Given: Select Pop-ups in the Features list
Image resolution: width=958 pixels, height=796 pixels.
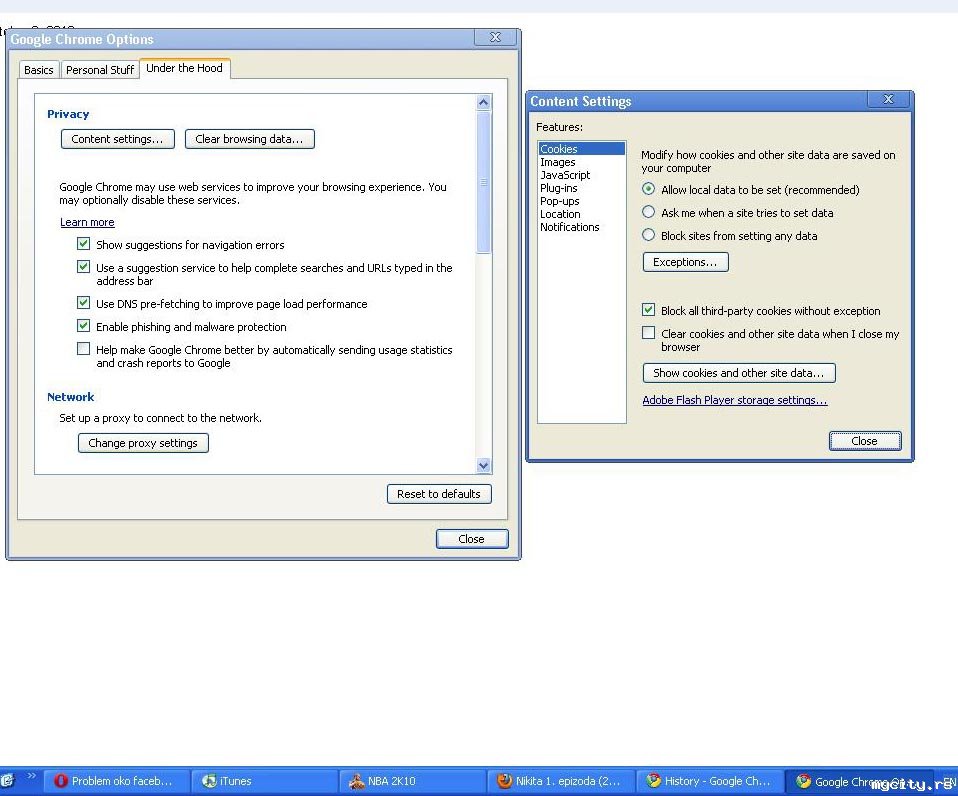Looking at the screenshot, I should [581, 201].
